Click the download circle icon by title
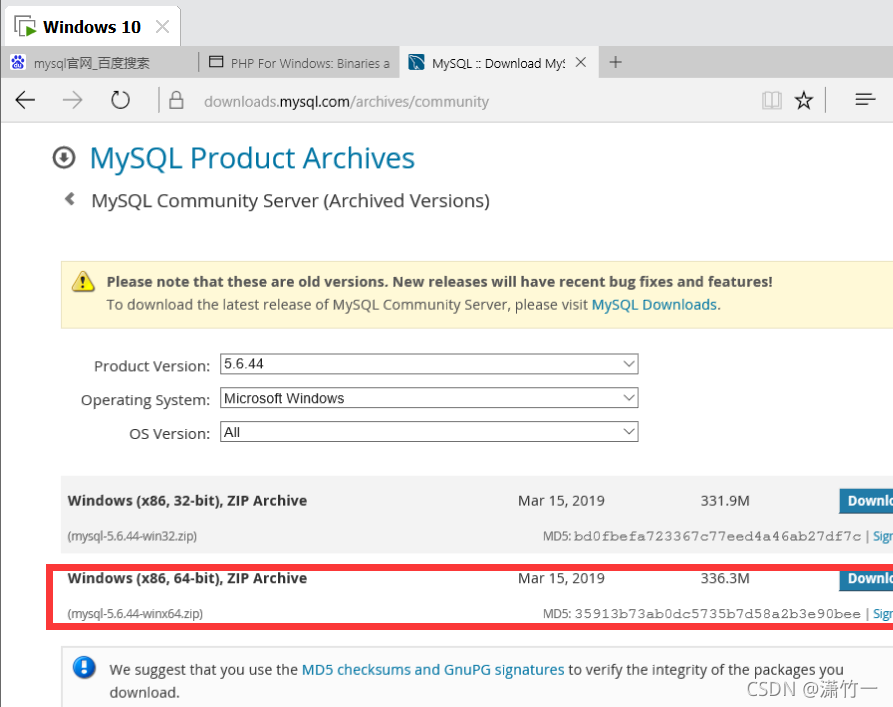 coord(64,158)
